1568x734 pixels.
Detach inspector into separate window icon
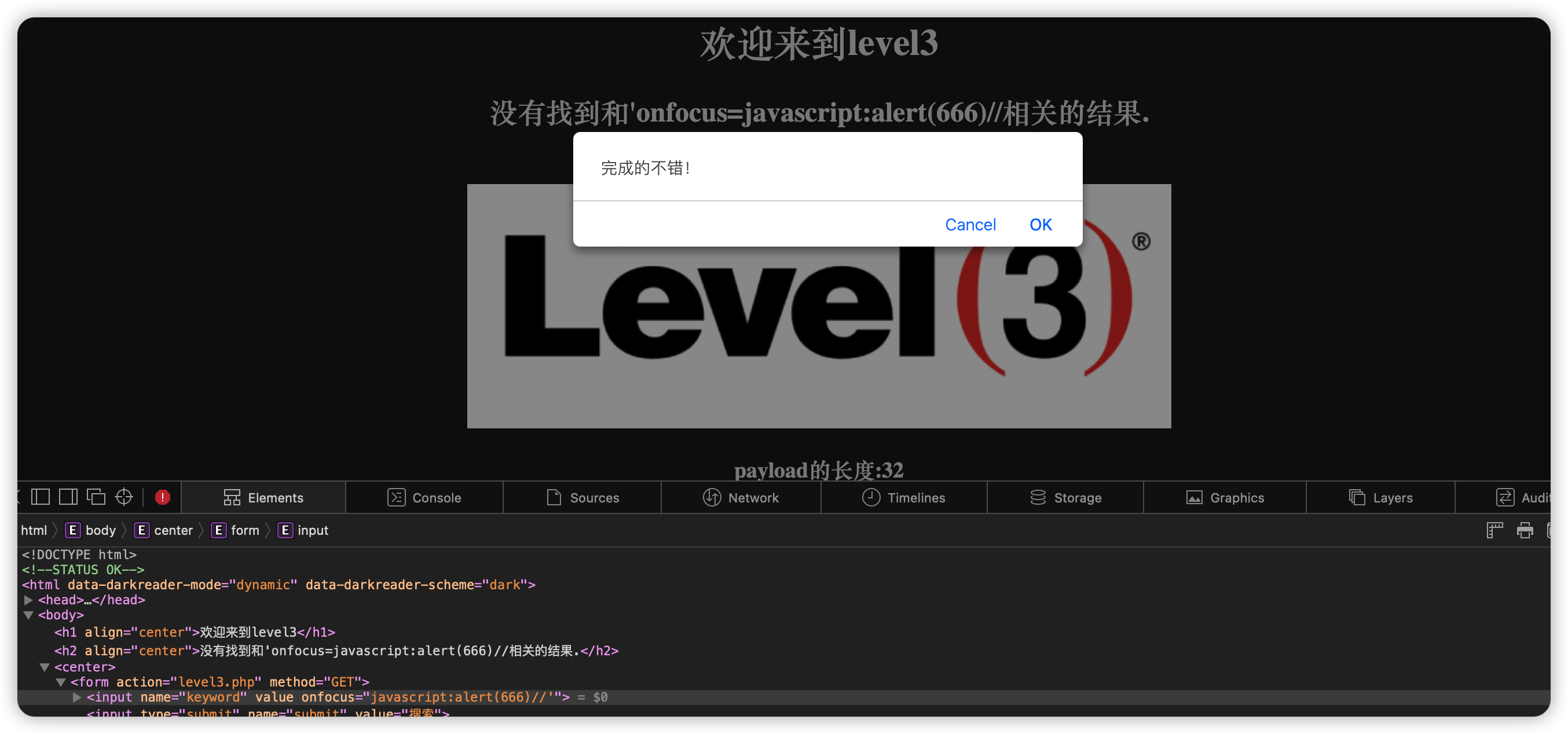click(x=96, y=497)
